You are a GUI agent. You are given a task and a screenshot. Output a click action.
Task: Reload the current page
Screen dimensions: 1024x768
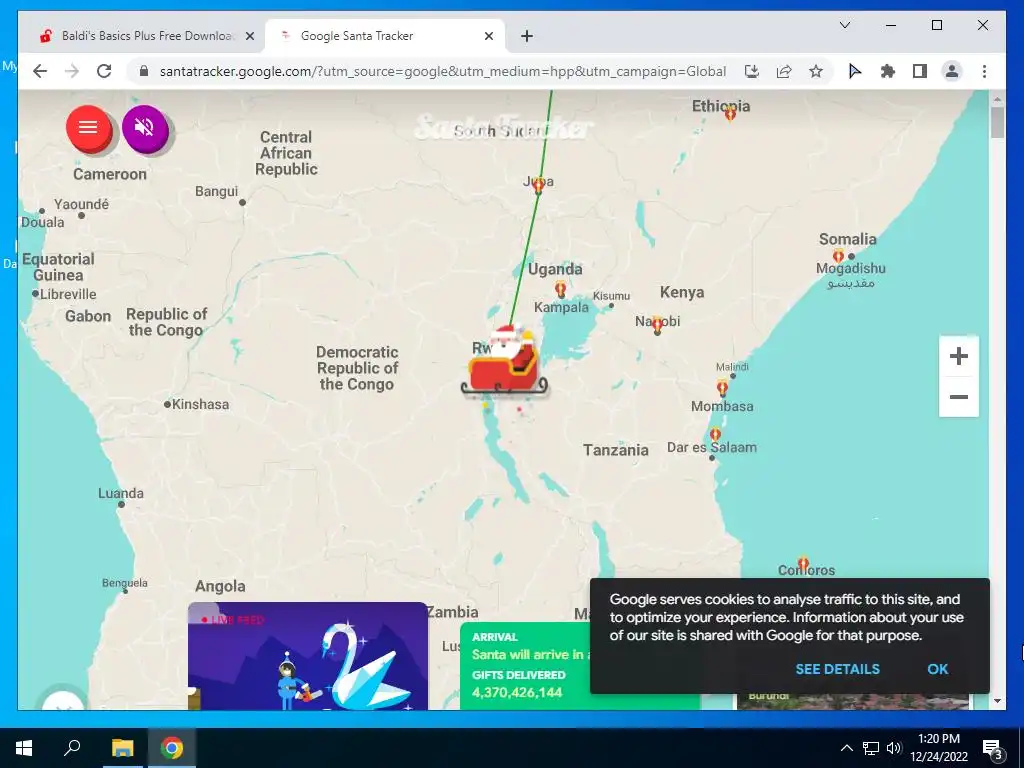(x=104, y=71)
